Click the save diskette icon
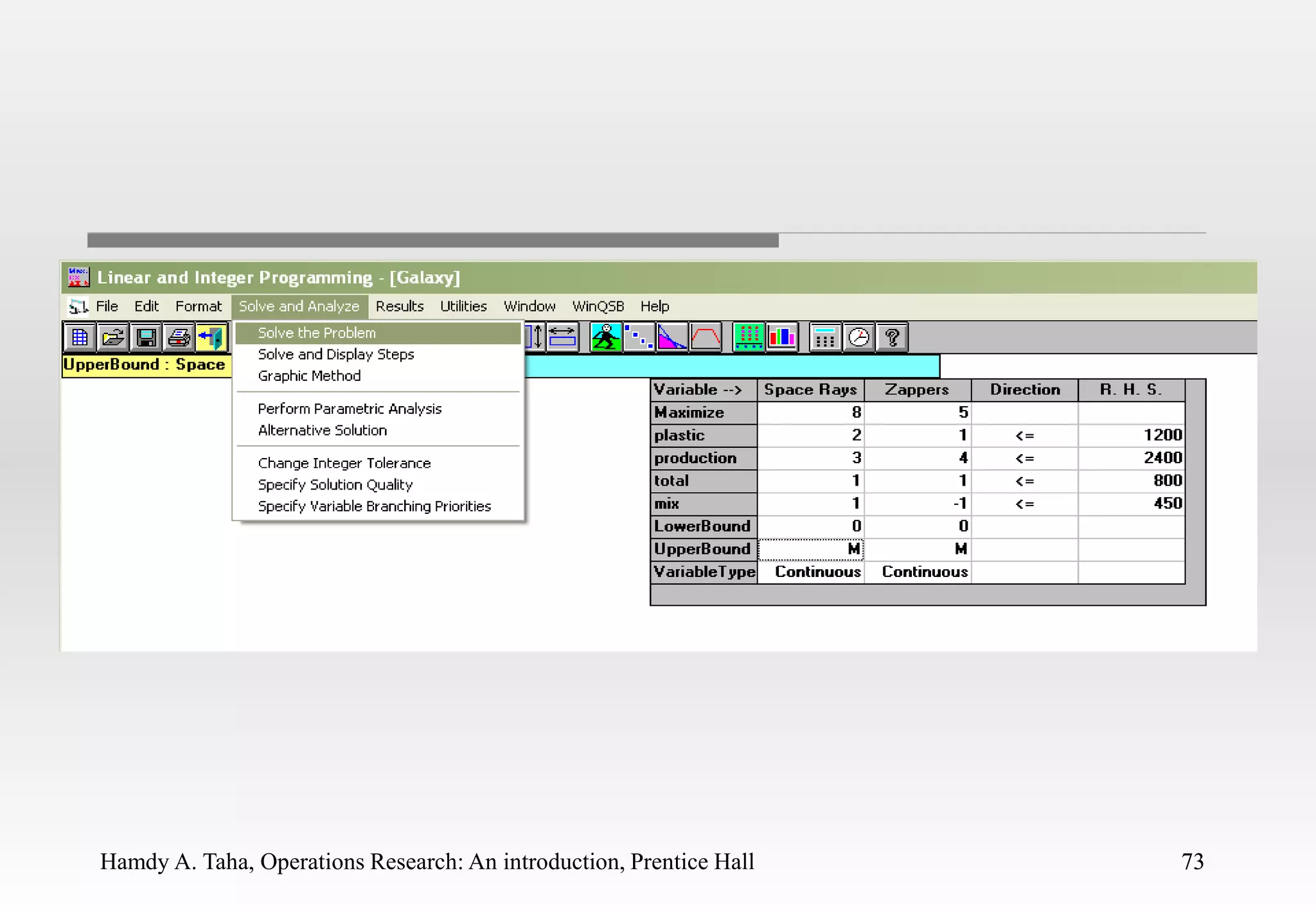This screenshot has width=1316, height=911. pos(147,337)
